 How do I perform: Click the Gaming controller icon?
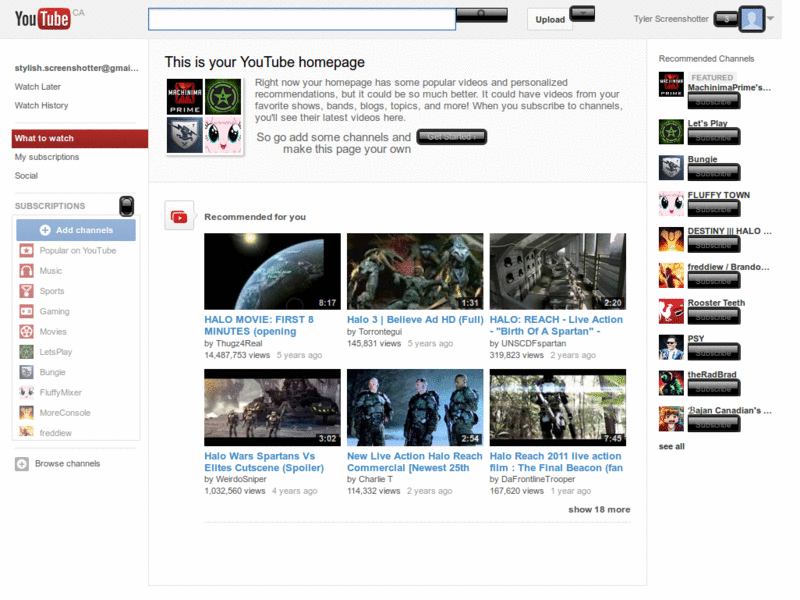(x=26, y=311)
